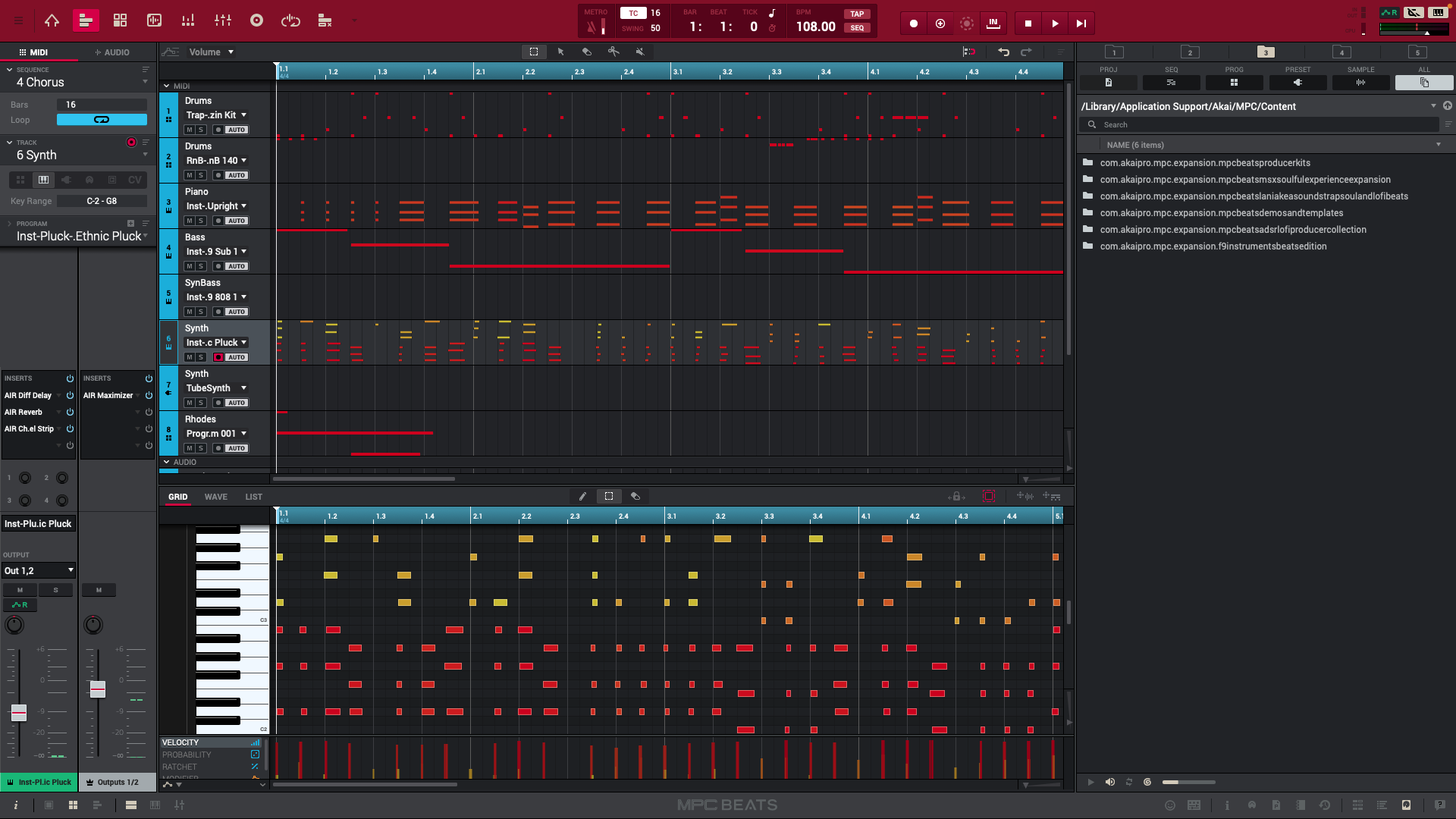Click the TAP tempo button

(x=857, y=14)
